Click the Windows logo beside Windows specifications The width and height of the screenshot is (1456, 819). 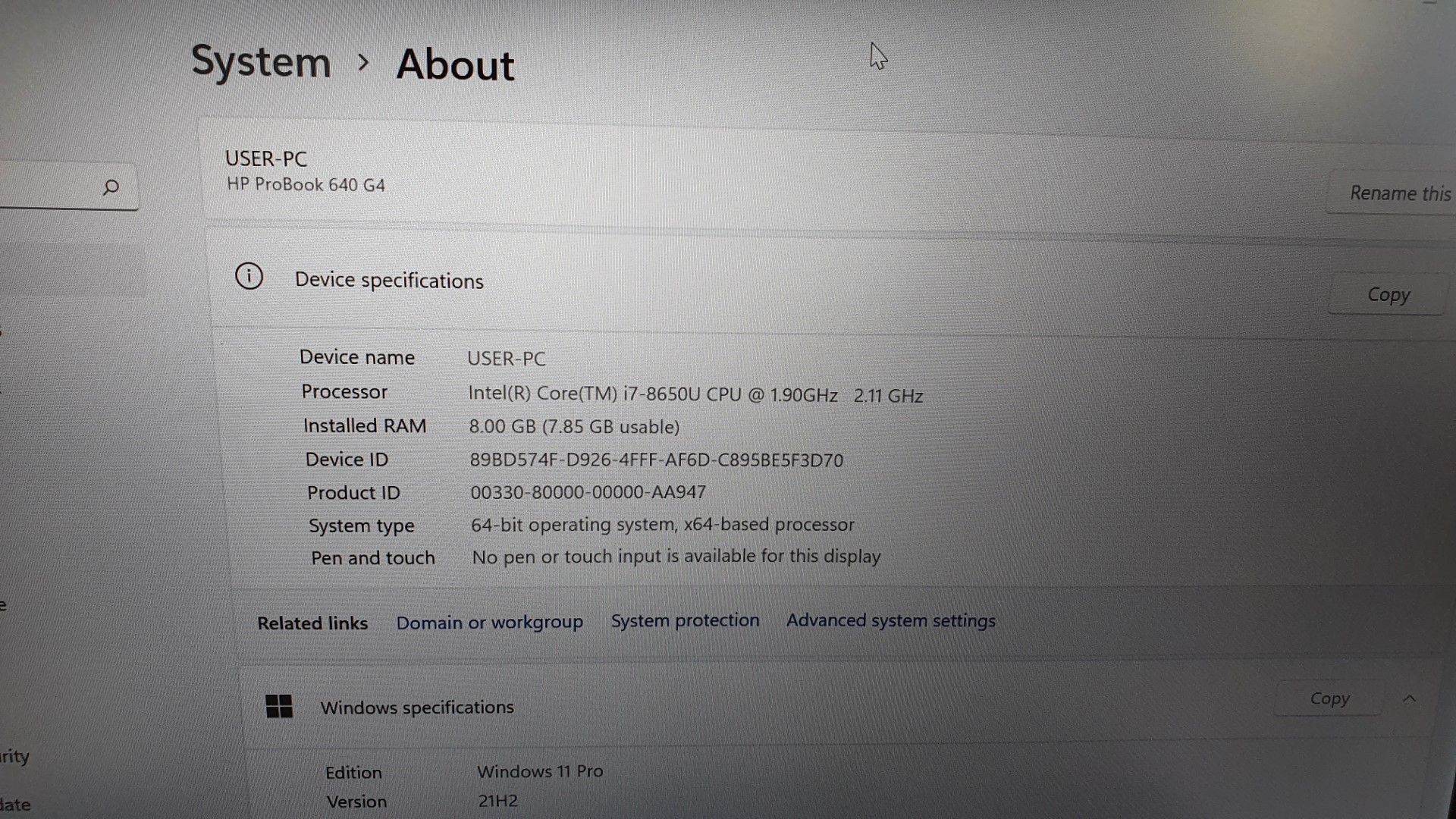click(279, 706)
